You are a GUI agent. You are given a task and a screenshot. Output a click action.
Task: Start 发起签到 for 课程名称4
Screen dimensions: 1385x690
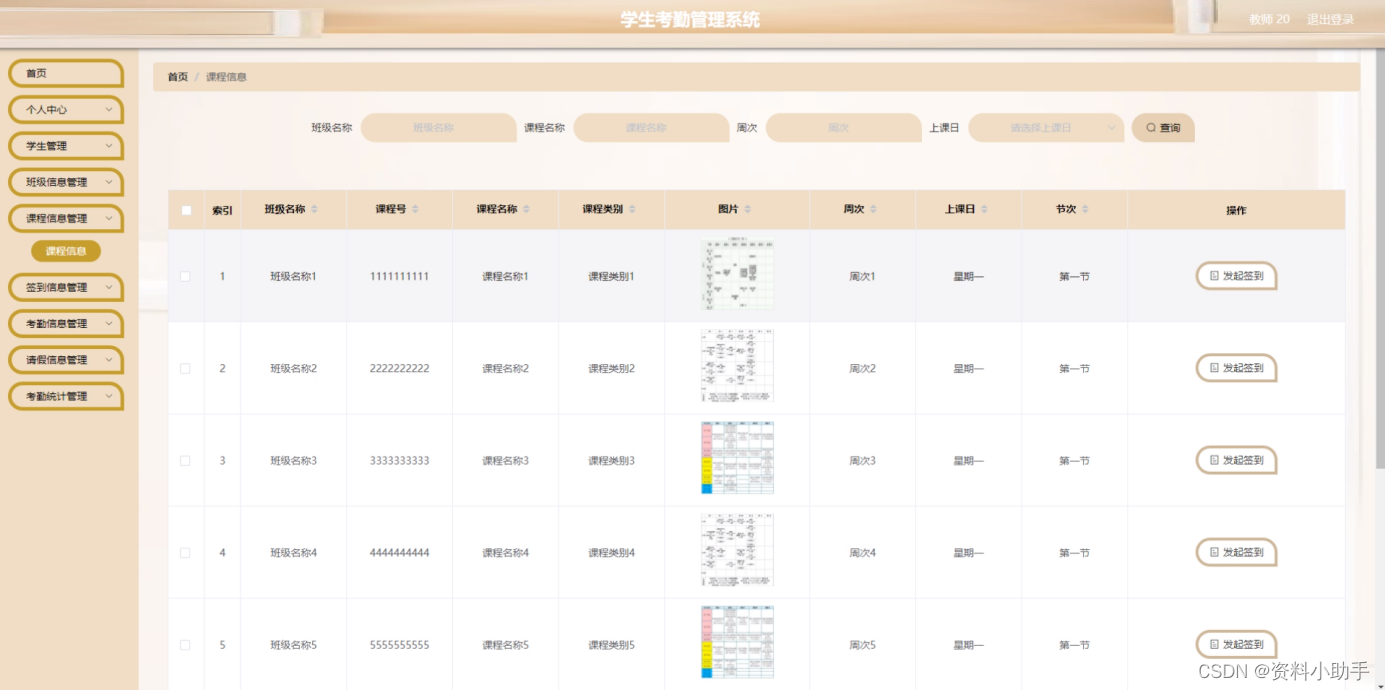point(1236,552)
